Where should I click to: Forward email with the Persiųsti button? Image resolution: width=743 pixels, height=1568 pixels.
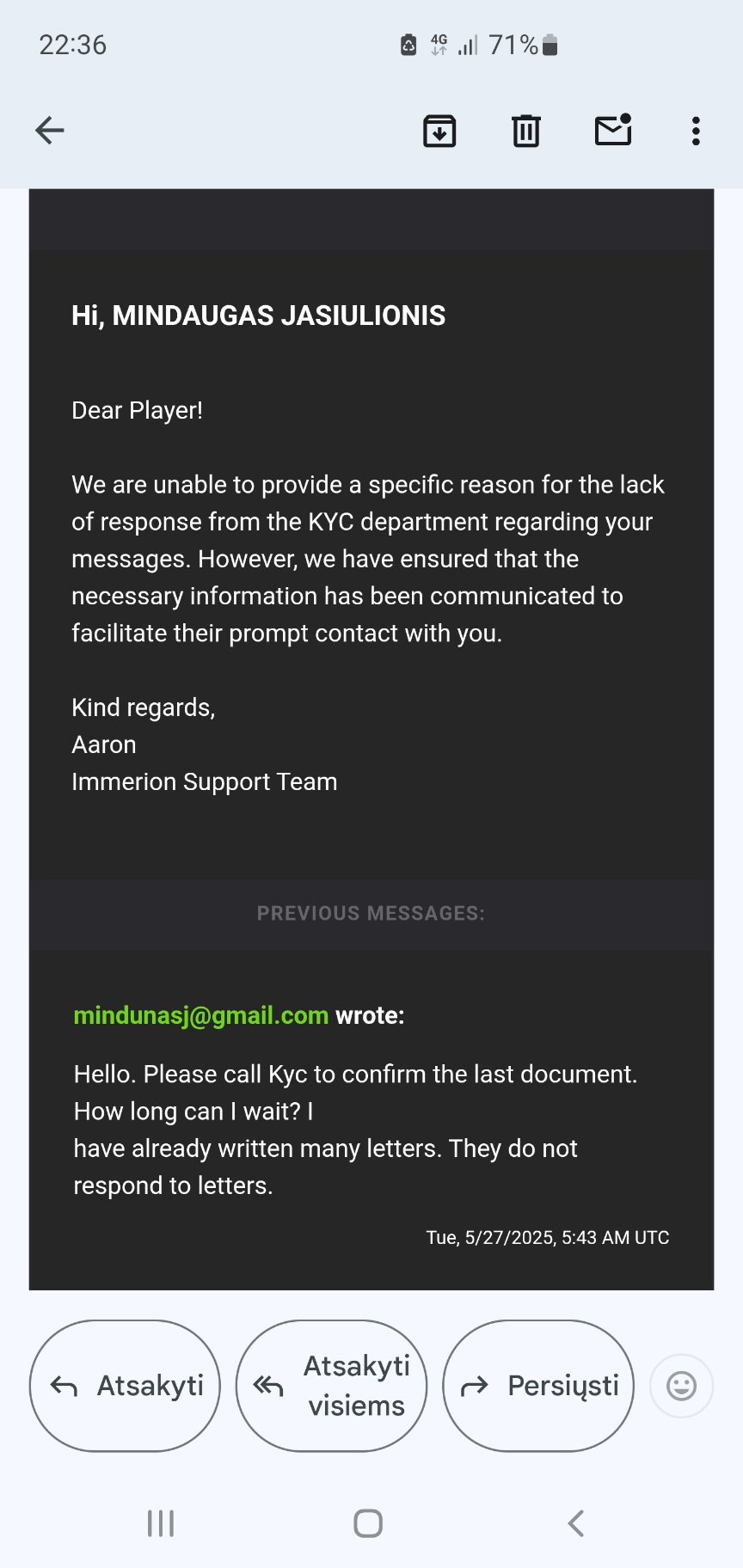[x=538, y=1386]
